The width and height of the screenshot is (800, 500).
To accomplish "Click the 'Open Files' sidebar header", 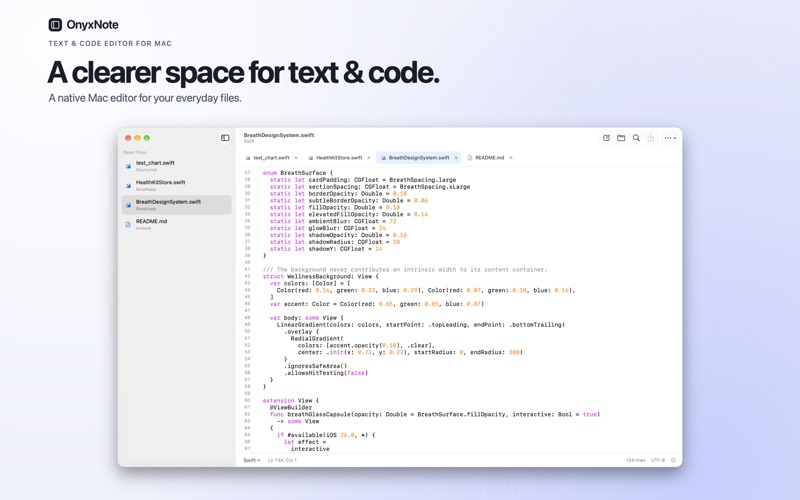I will 135,152.
